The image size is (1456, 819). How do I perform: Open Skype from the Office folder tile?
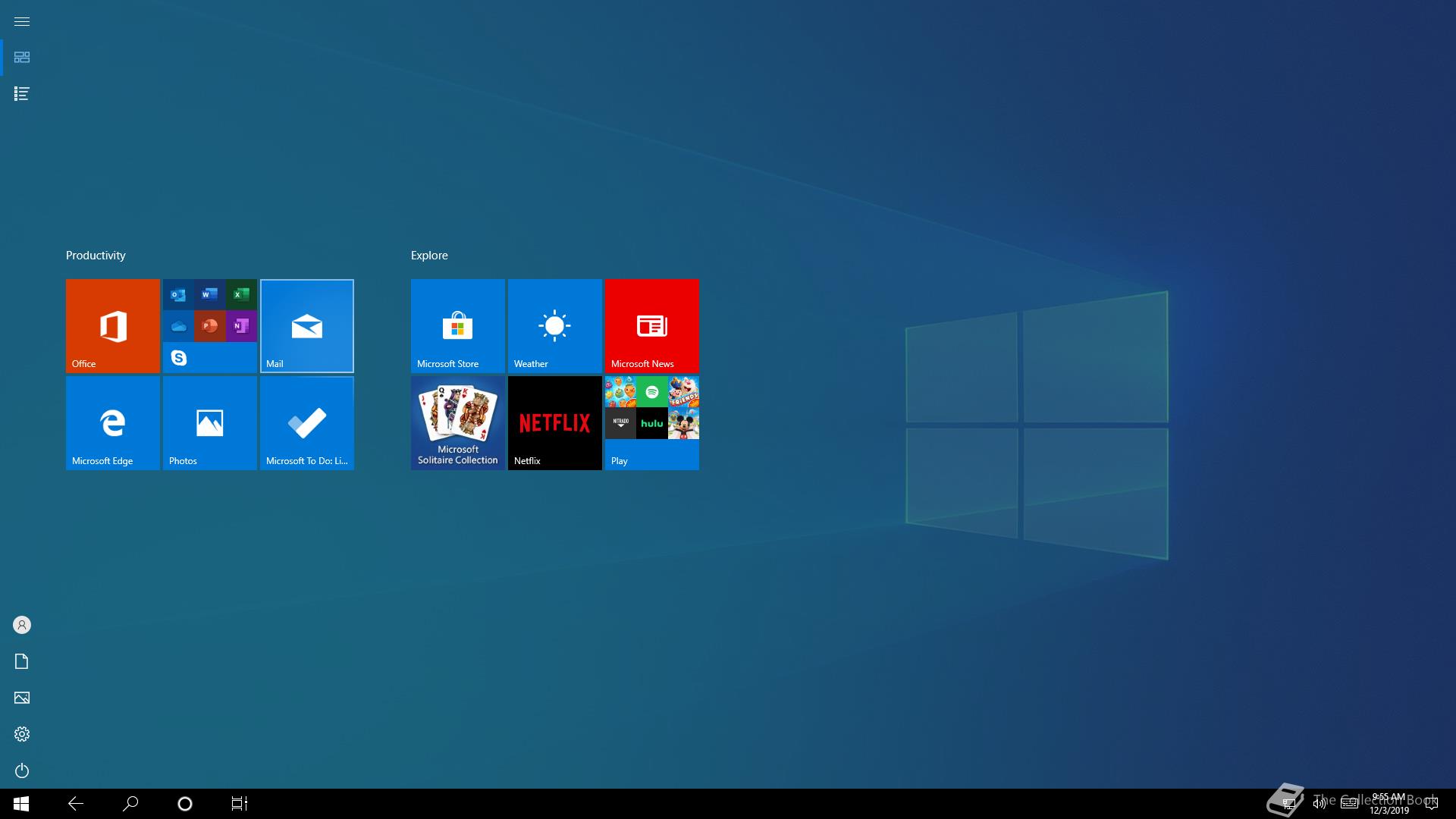point(178,358)
